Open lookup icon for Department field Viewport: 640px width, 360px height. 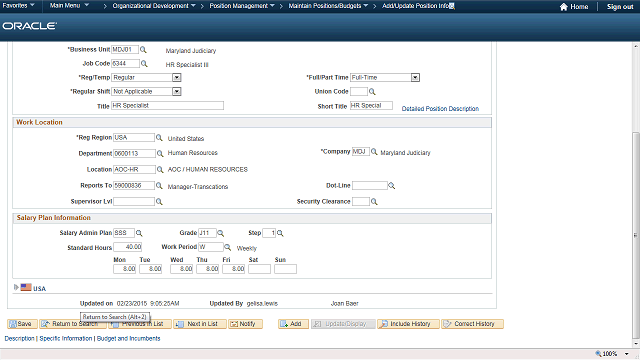[x=160, y=153]
